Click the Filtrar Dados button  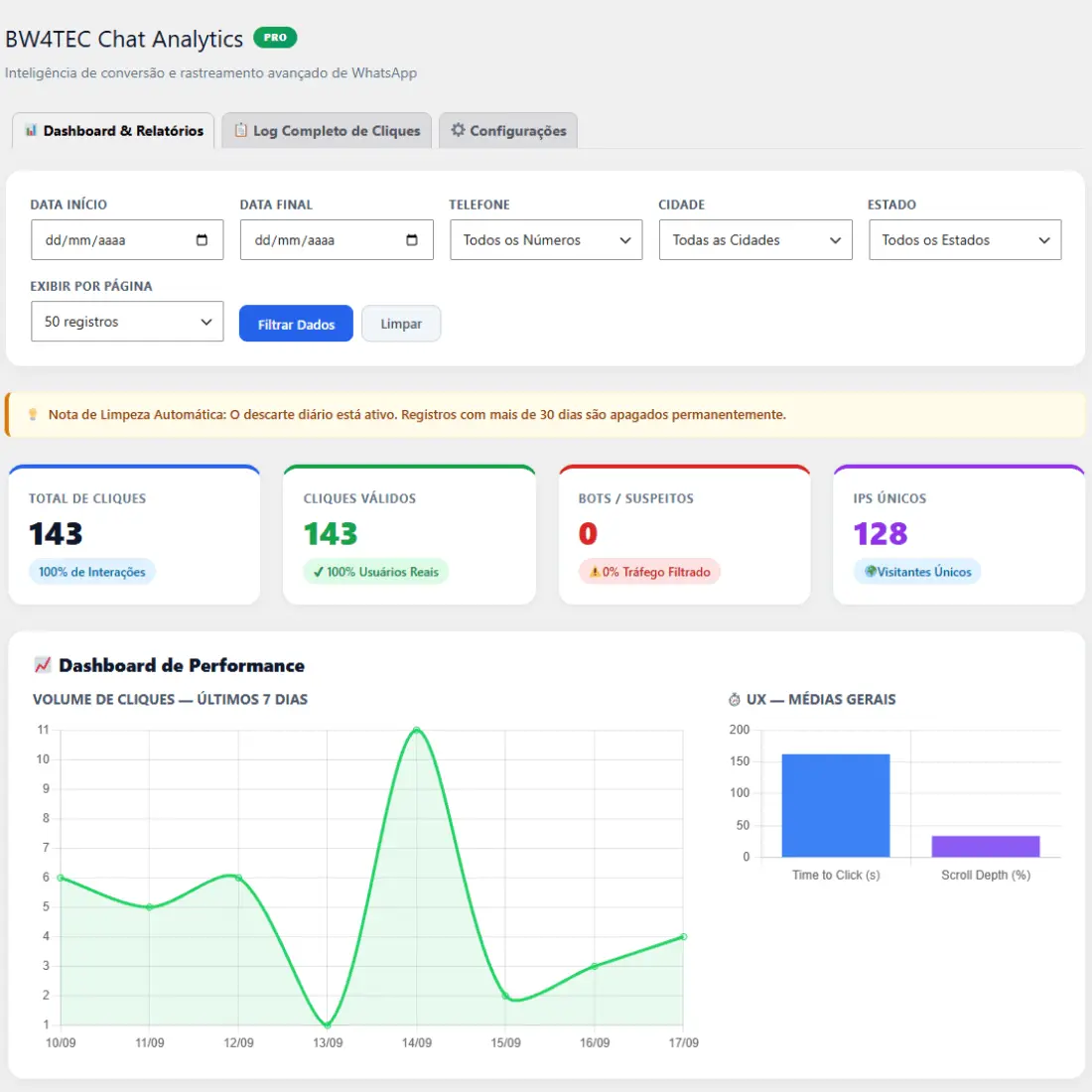[x=296, y=324]
